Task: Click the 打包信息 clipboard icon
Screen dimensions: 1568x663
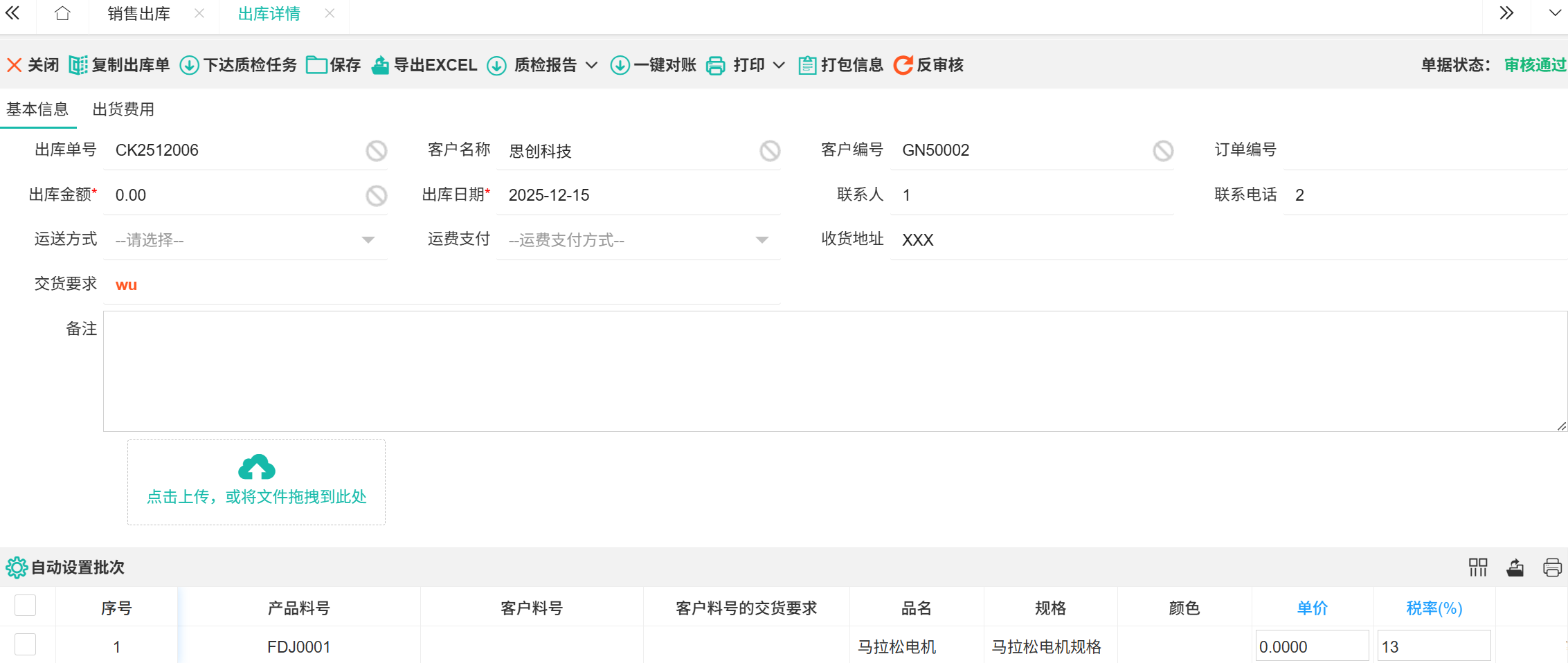Action: [807, 65]
